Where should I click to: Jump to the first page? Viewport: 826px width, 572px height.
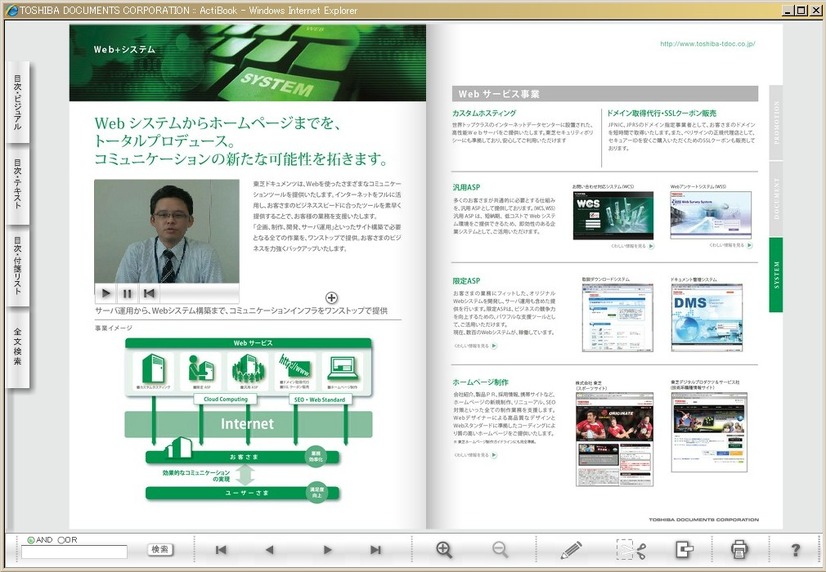[221, 550]
